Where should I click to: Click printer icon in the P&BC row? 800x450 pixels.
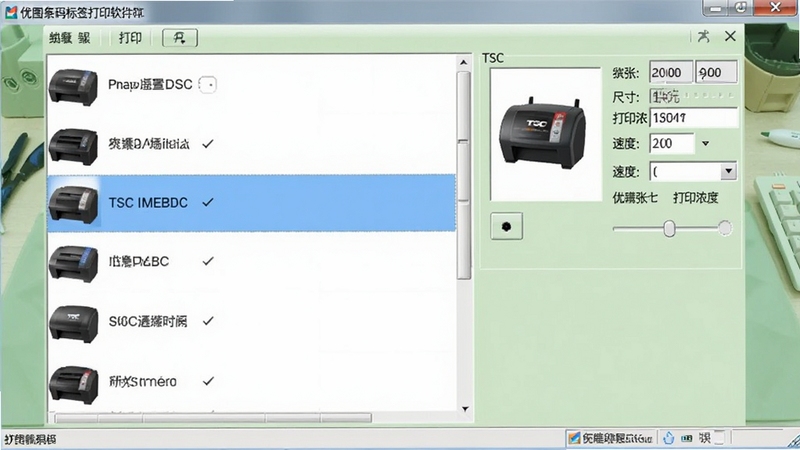coord(73,264)
